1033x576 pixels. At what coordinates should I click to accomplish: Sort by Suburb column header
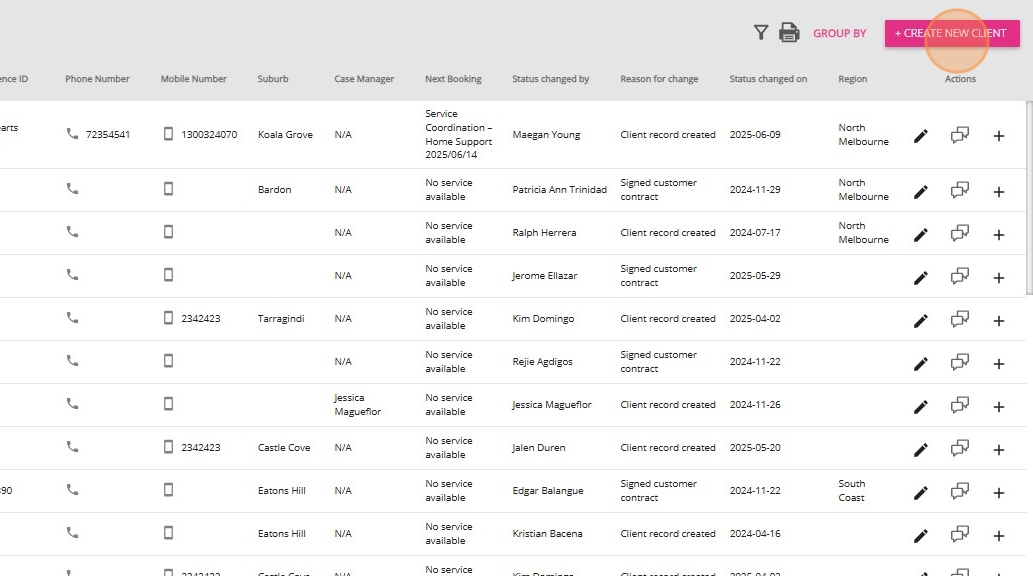click(273, 78)
